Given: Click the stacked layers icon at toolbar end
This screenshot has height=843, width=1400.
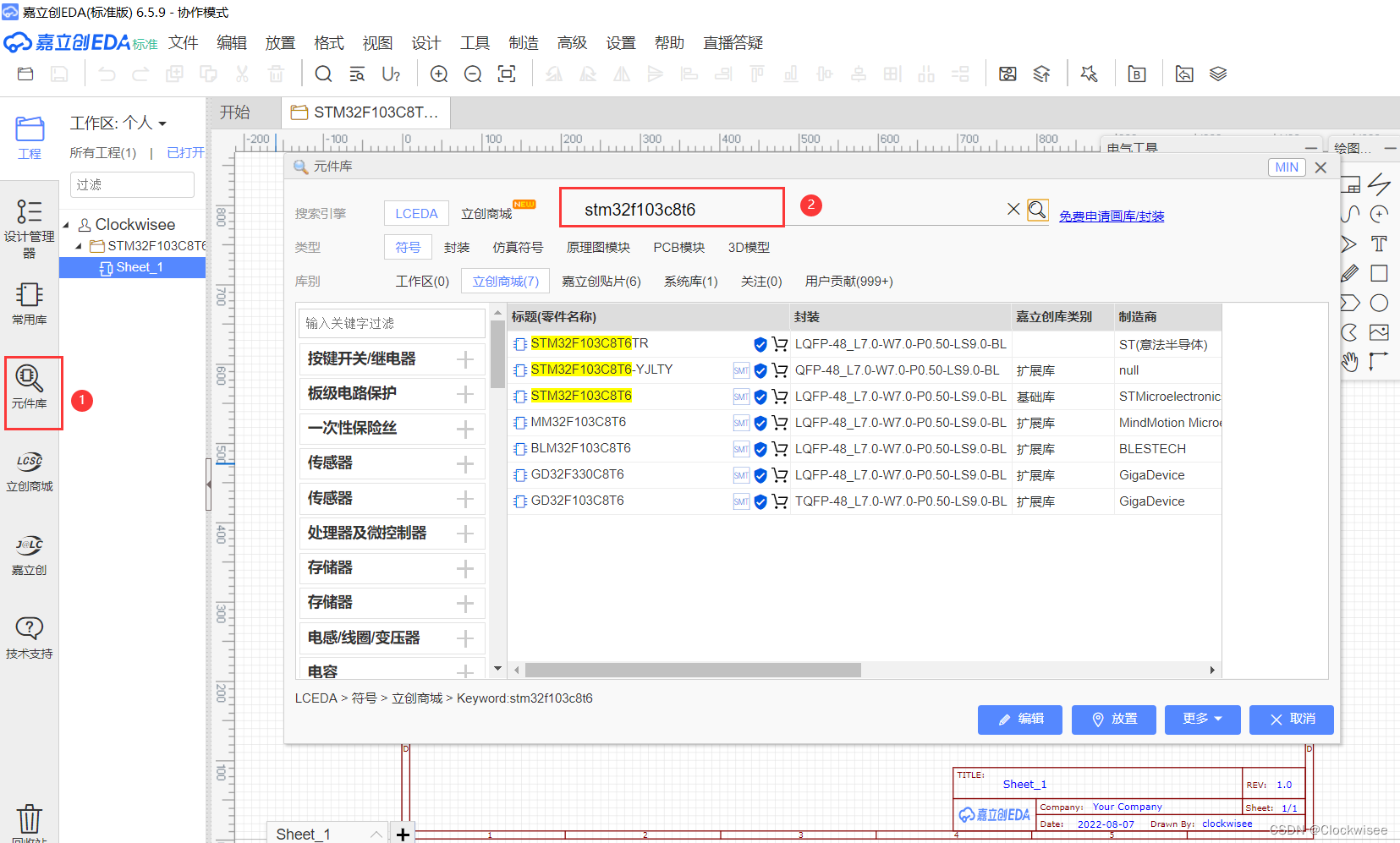Looking at the screenshot, I should (1218, 74).
